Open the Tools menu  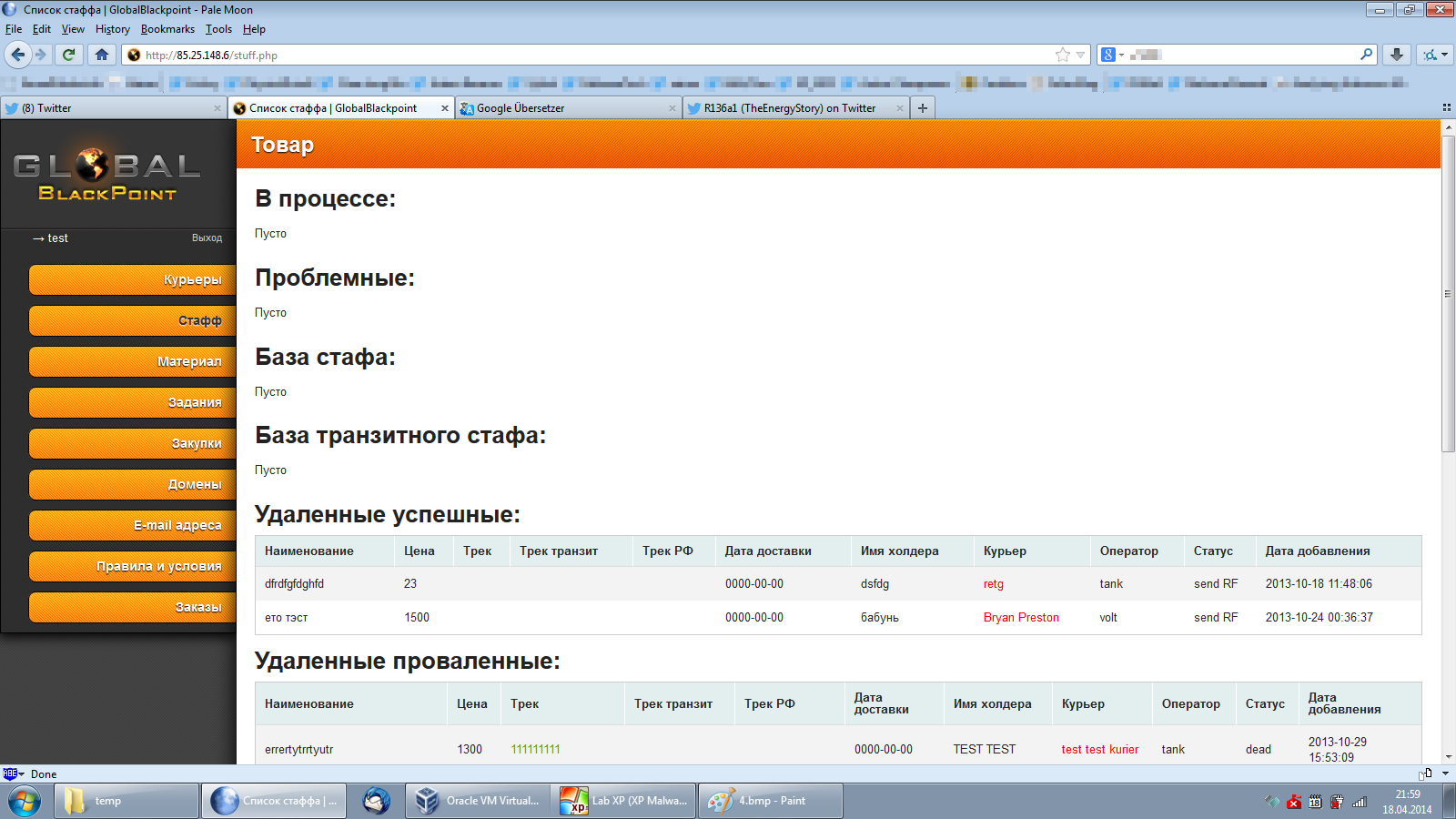218,29
